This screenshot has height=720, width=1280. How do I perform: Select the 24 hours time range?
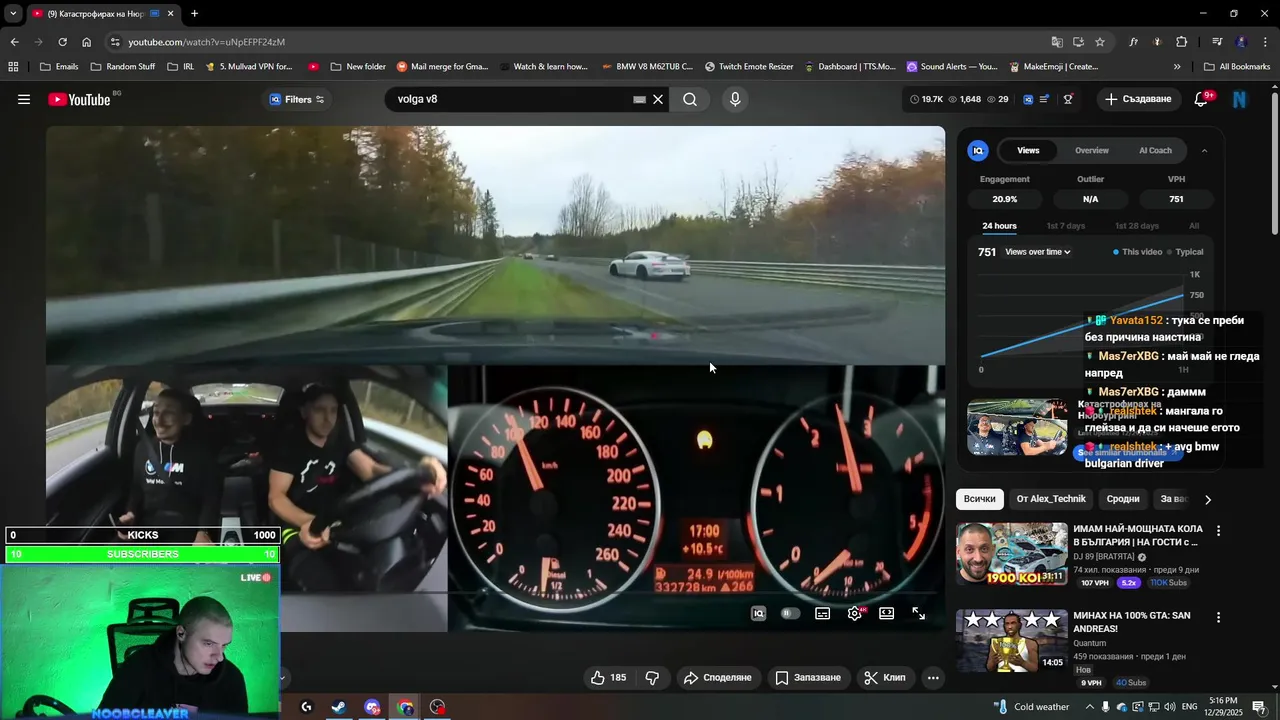[x=999, y=226]
